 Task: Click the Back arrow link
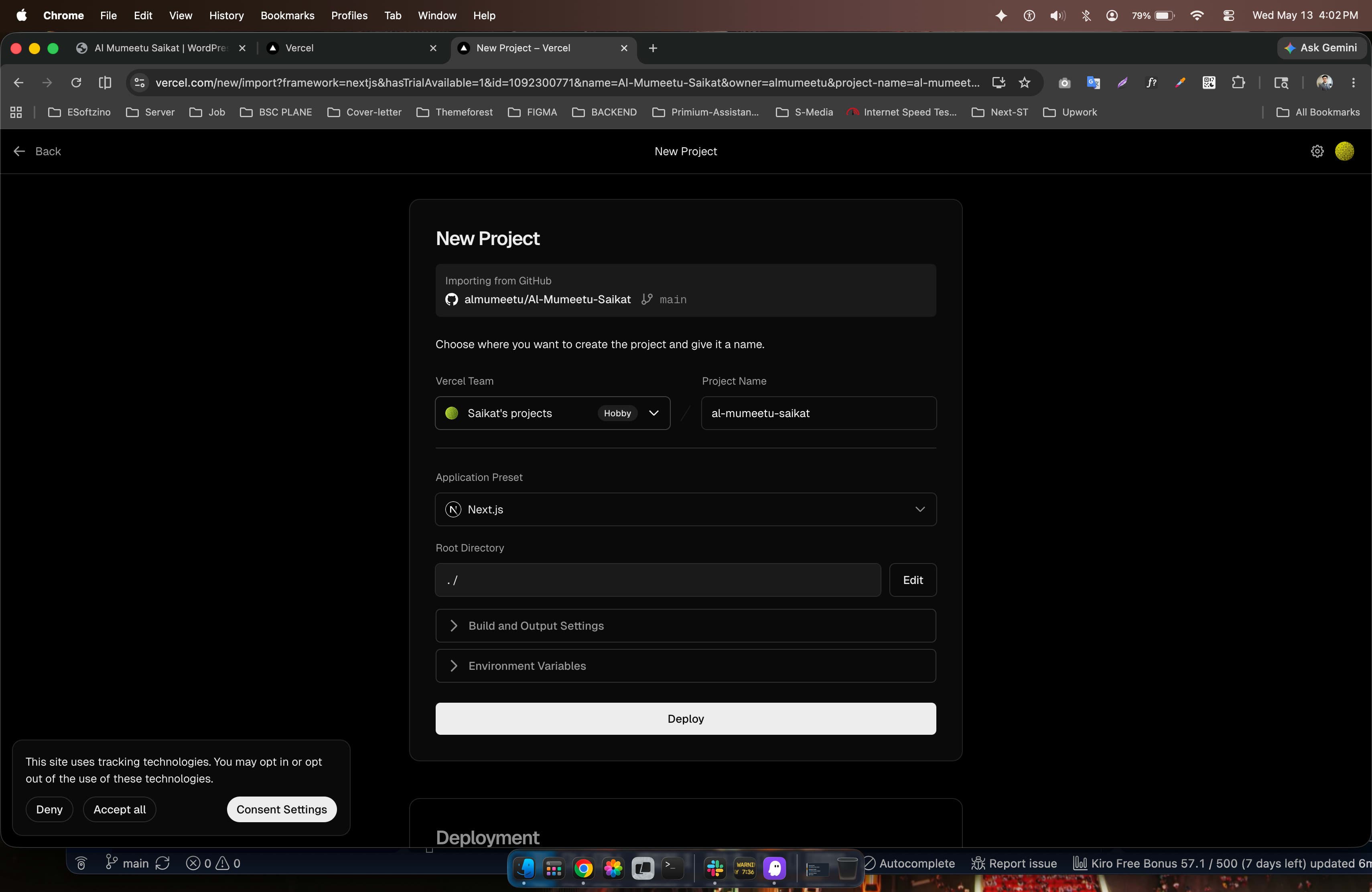pyautogui.click(x=37, y=151)
